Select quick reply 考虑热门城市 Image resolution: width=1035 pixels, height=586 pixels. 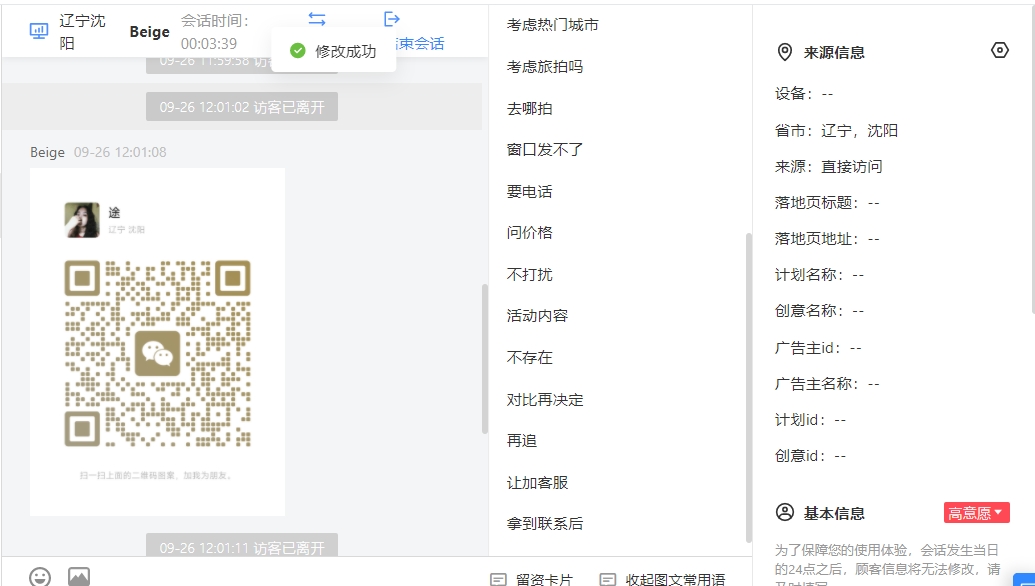pos(552,24)
